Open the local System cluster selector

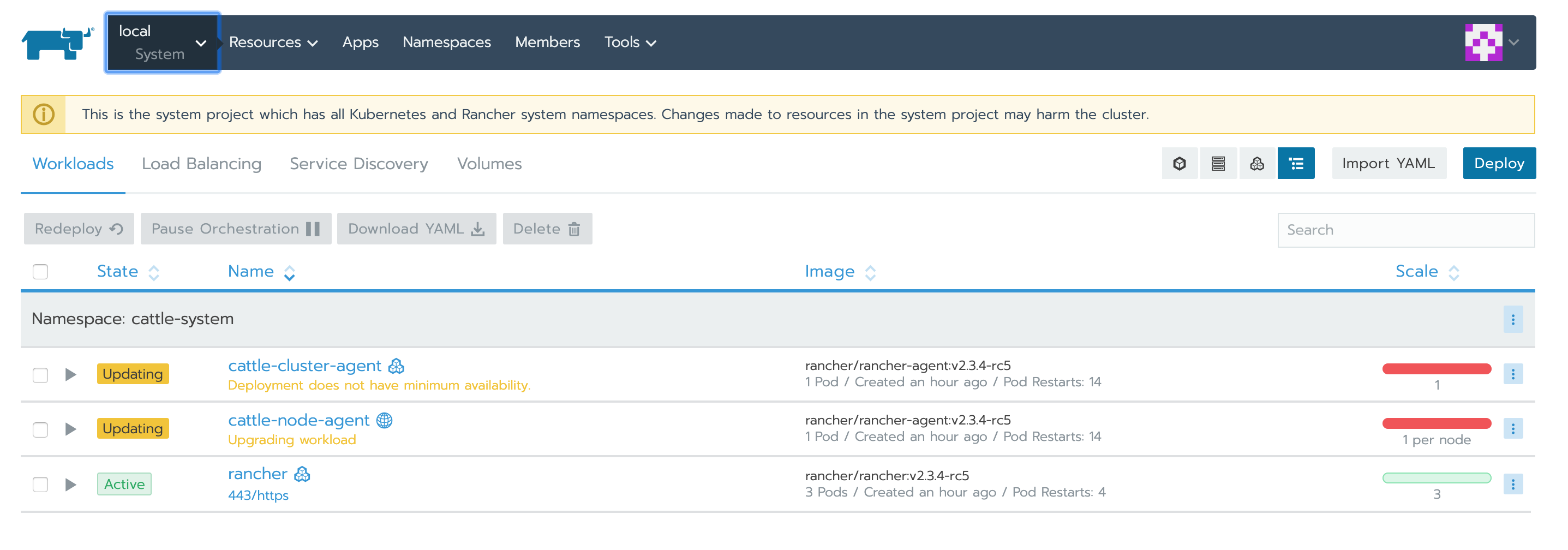click(163, 43)
